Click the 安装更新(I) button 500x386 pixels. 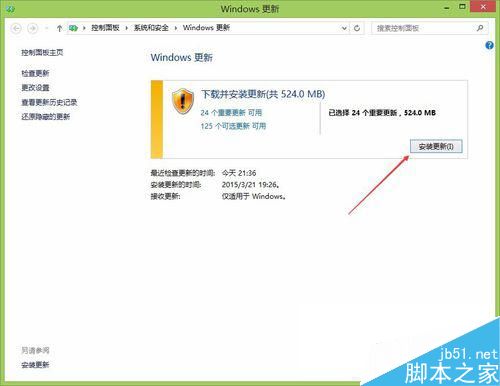click(436, 146)
